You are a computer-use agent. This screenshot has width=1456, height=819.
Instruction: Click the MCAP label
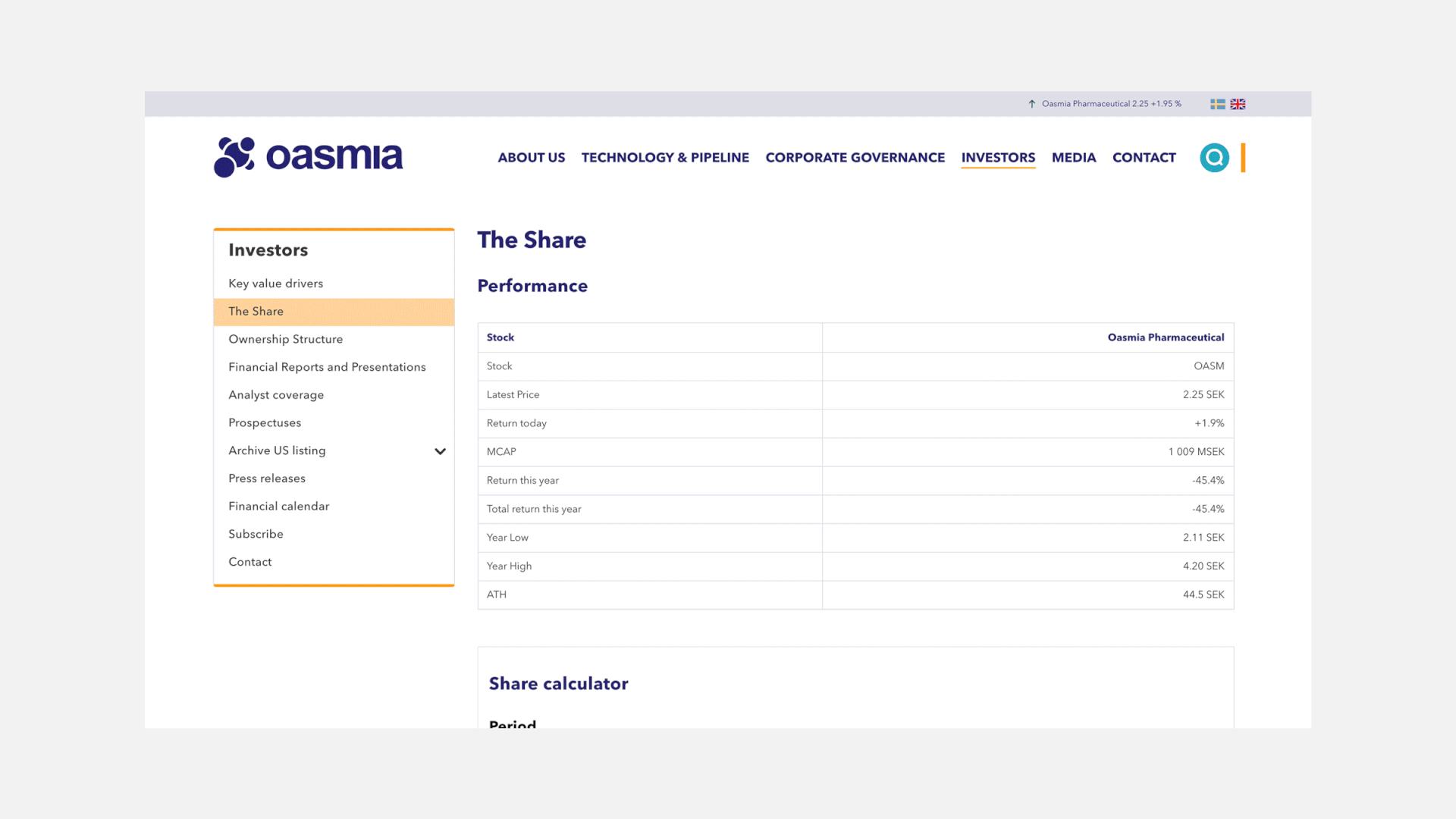click(x=501, y=452)
